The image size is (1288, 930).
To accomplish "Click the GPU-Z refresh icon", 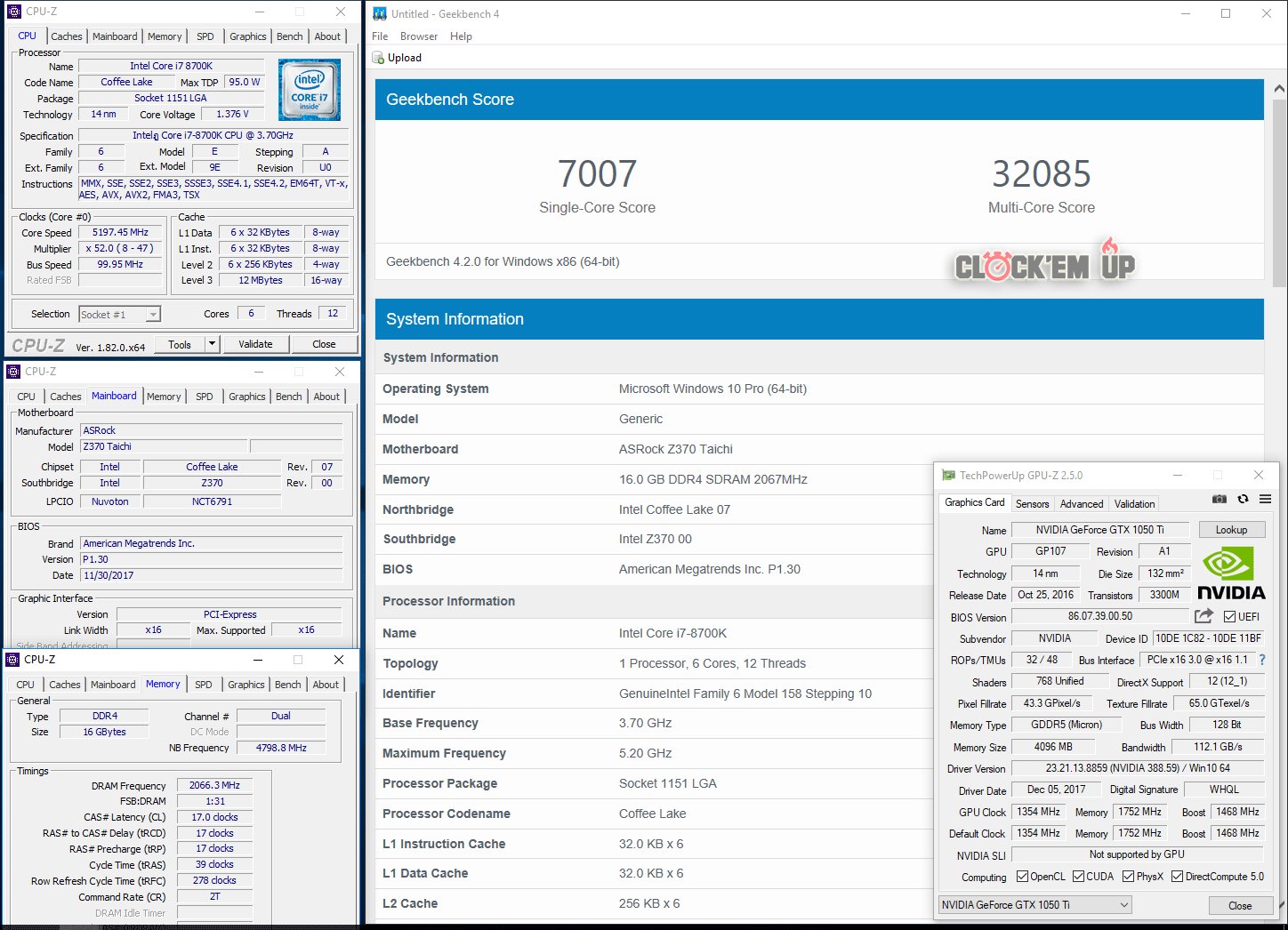I will click(1243, 500).
